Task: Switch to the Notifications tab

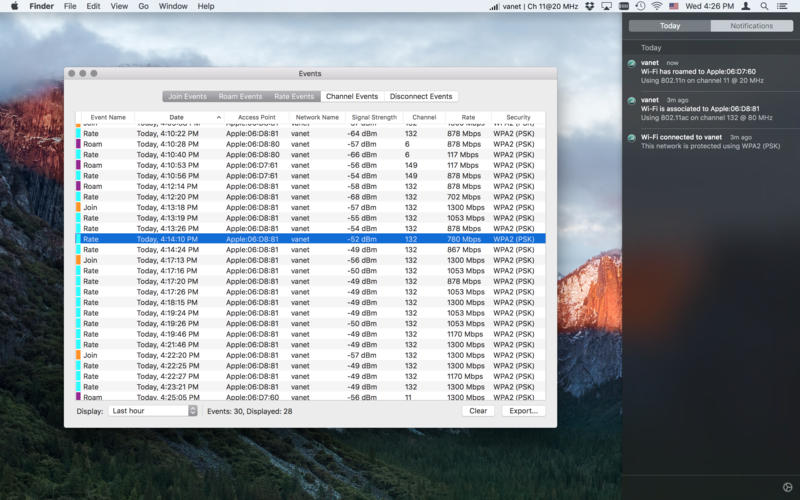Action: 751,26
